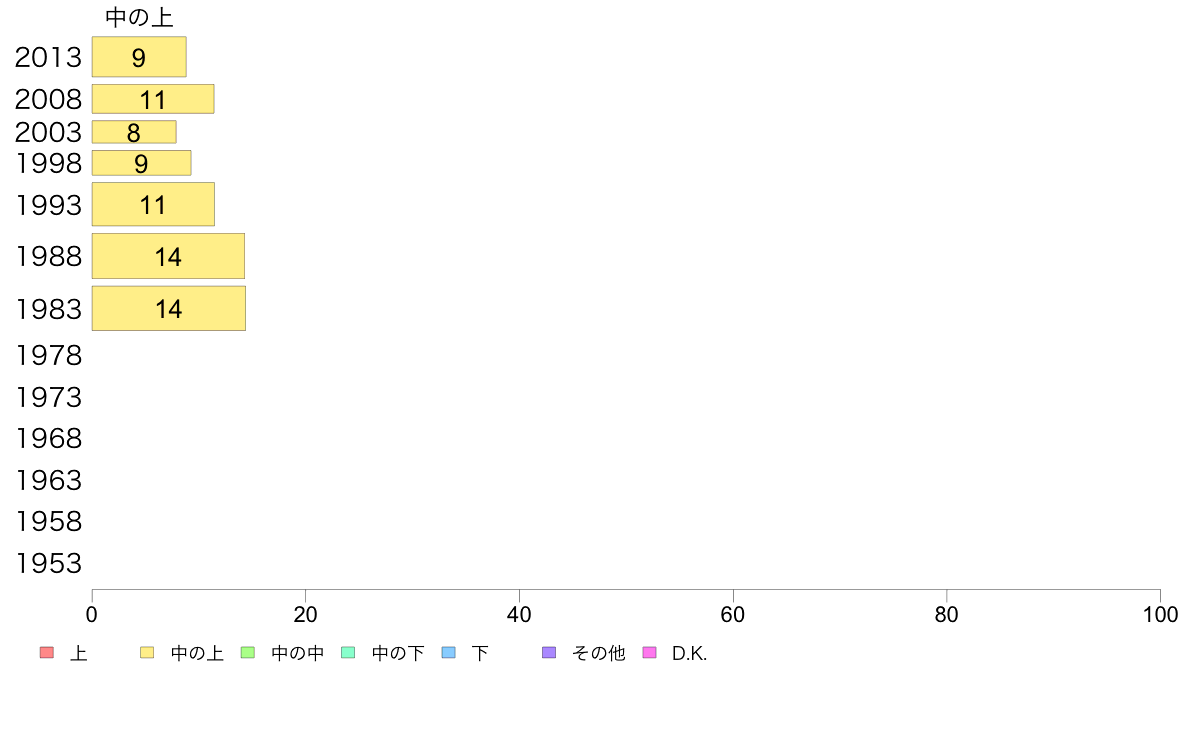This screenshot has height=736, width=1188.
Task: Select the 1983 bar showing 14
Action: [169, 308]
